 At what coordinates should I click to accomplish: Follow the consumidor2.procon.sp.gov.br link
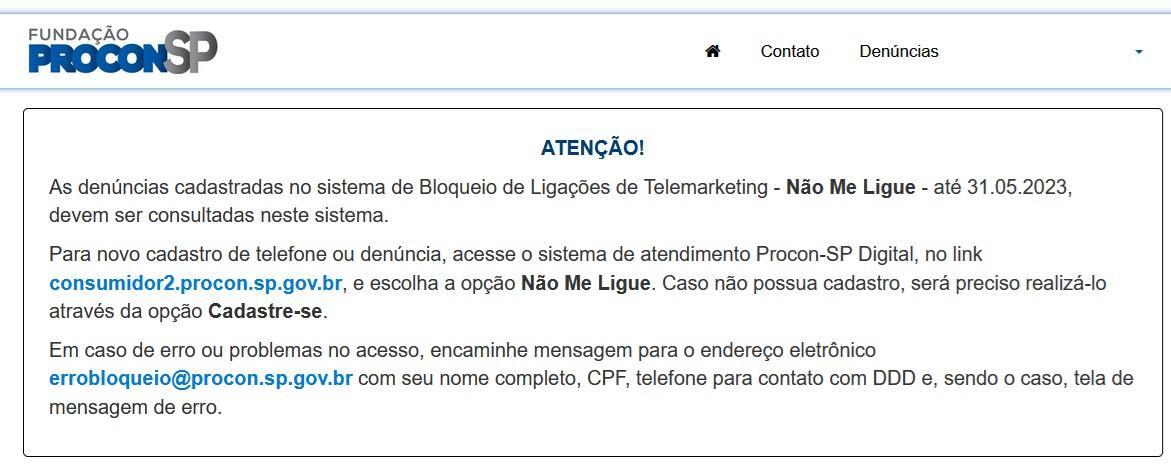tap(196, 284)
